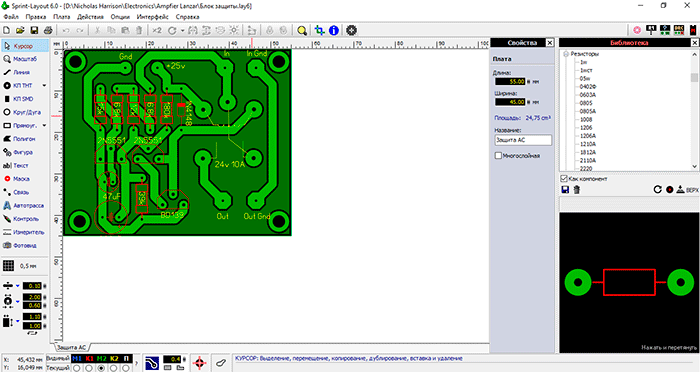Screen dimensions: 700x372
Task: Select the Полигон tool
Action: [24, 139]
